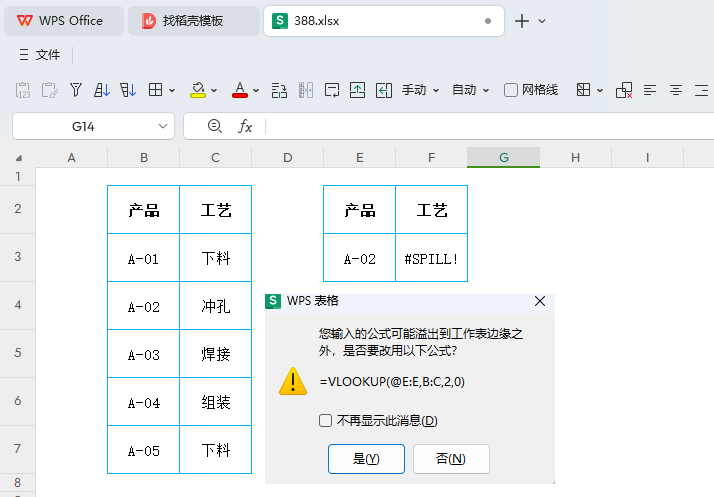Viewport: 714px width, 497px height.
Task: Expand the fill color dropdown arrow
Action: tap(214, 91)
